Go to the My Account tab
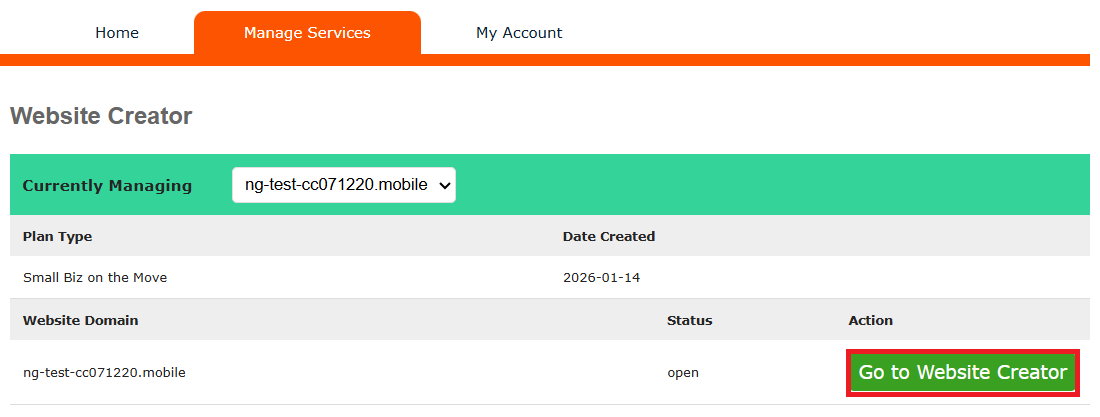This screenshot has height=417, width=1100. 519,33
